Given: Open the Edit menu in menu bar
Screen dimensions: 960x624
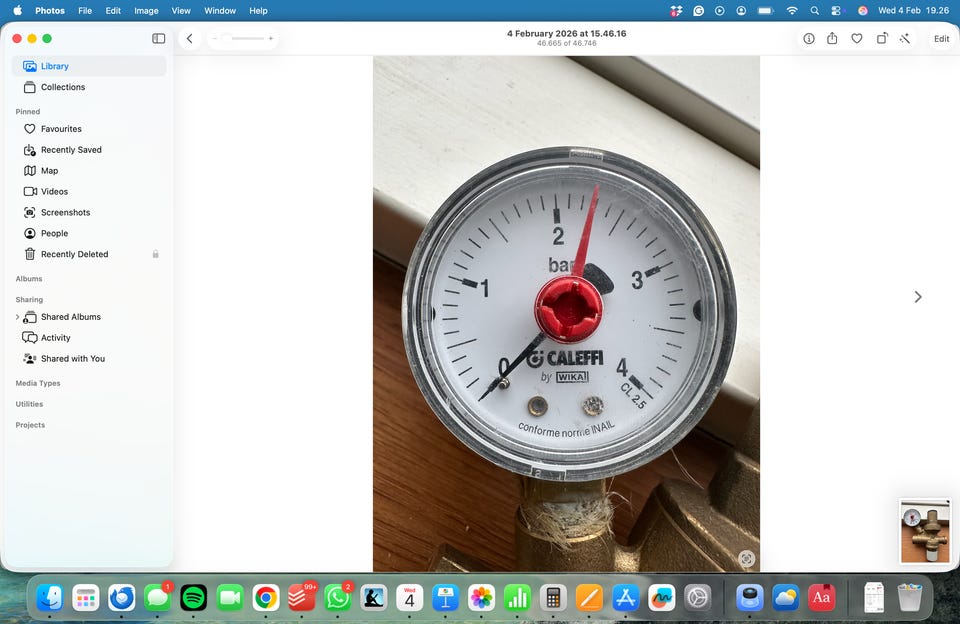Looking at the screenshot, I should click(x=113, y=10).
